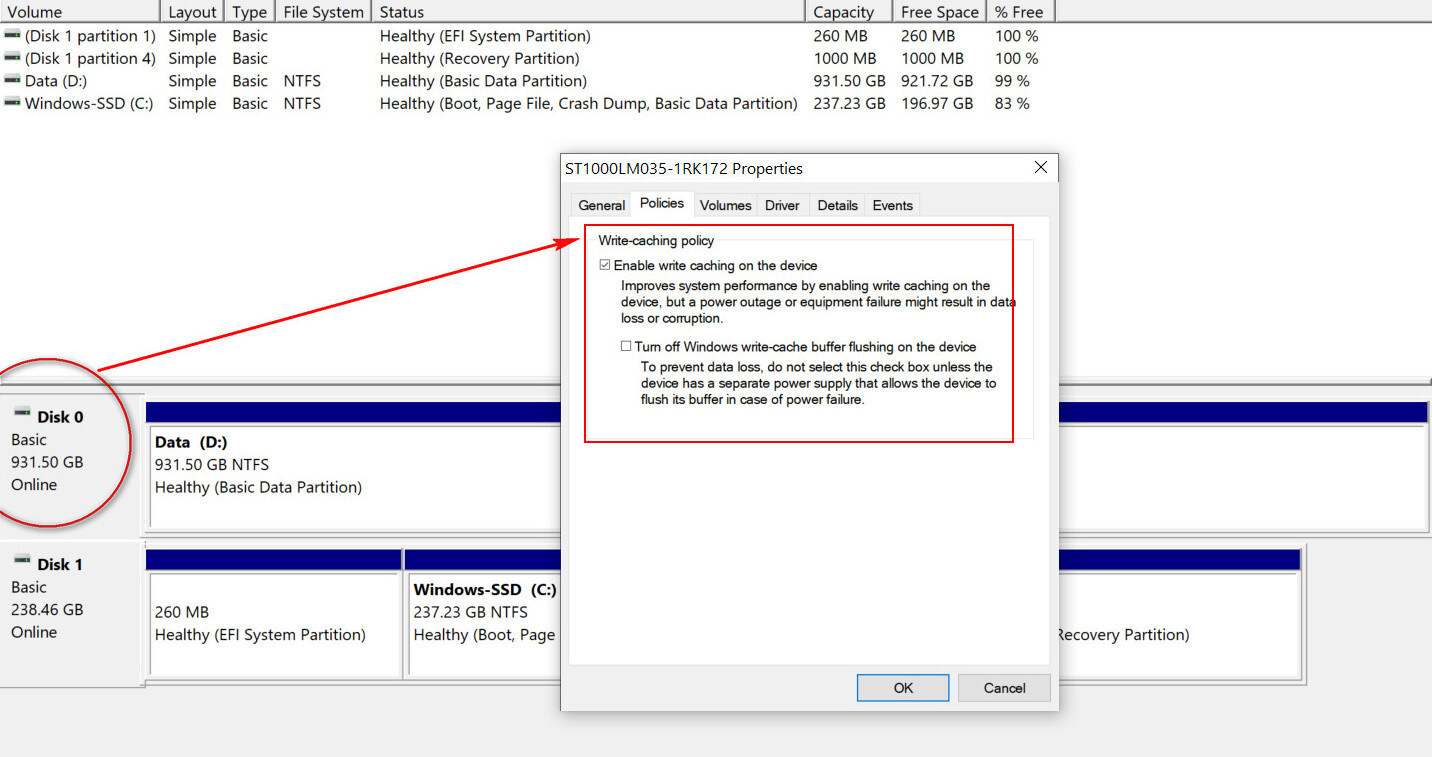Click the Windows-SSD (C:) volume drive icon
Viewport: 1432px width, 757px height.
12,103
